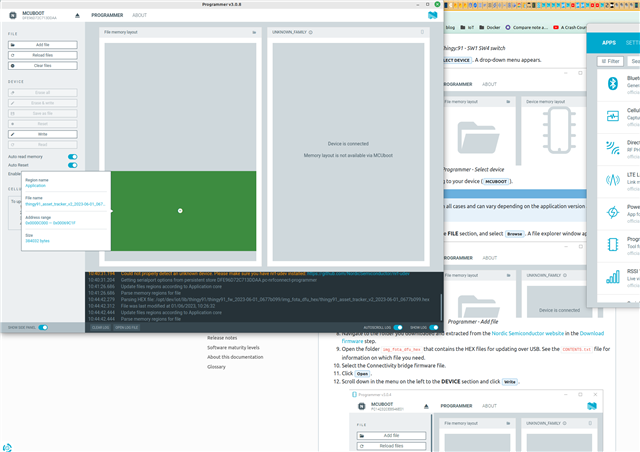This screenshot has height=452, width=640.
Task: Click info icon next to UNKNOWN_FAMILY
Action: pos(311,32)
